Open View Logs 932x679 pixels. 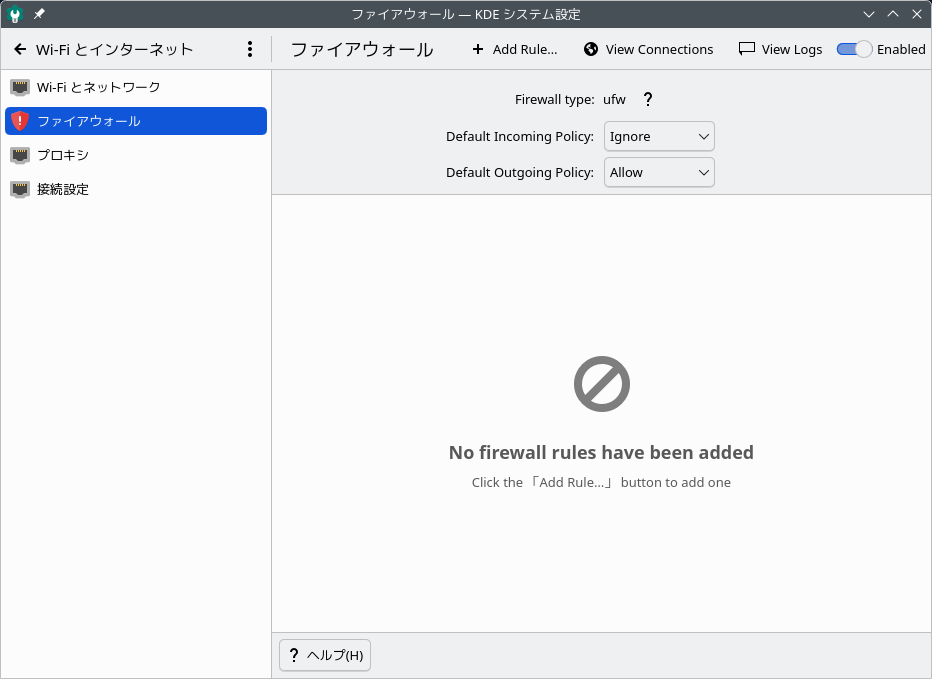(780, 49)
